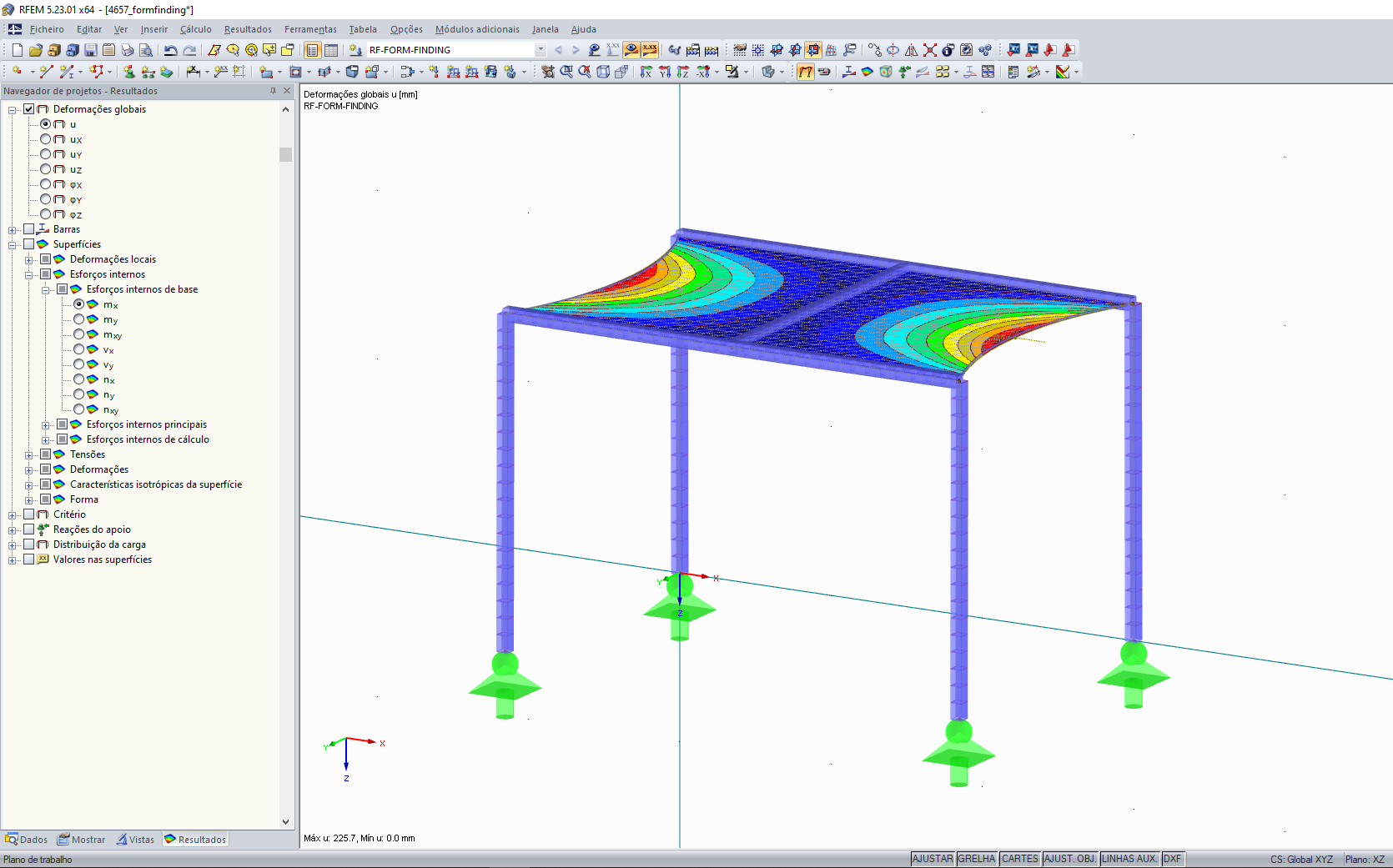Check the Barras checkbox

[29, 229]
